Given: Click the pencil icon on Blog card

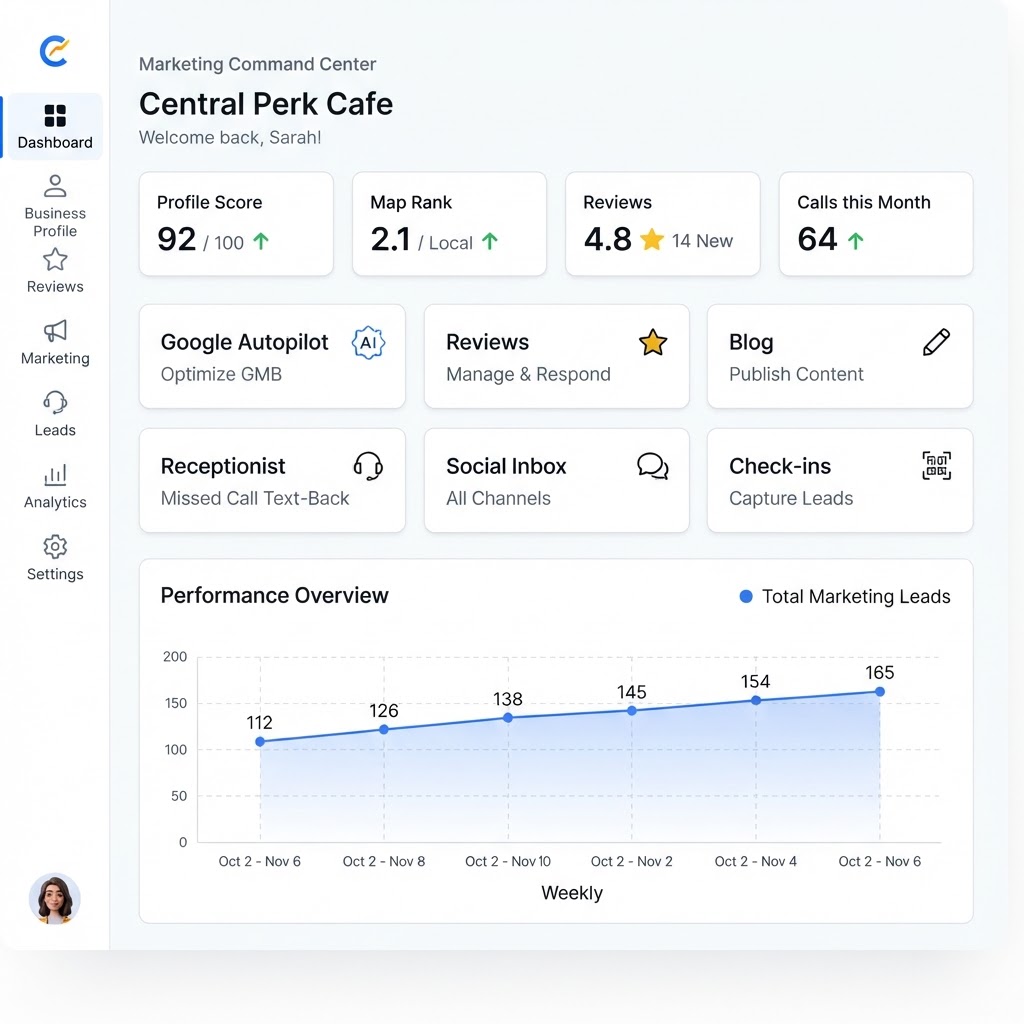Looking at the screenshot, I should 936,342.
